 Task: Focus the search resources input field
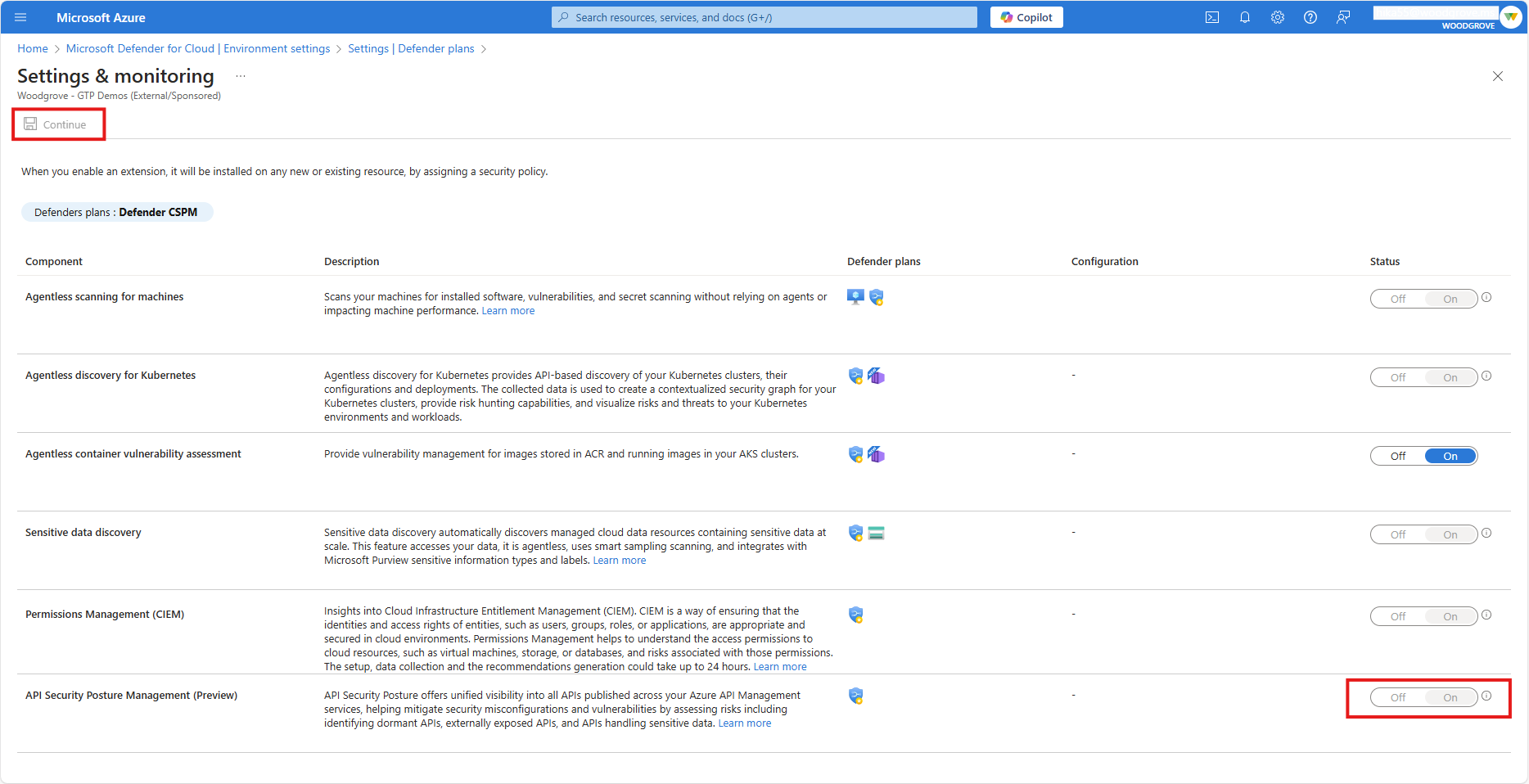tap(764, 17)
